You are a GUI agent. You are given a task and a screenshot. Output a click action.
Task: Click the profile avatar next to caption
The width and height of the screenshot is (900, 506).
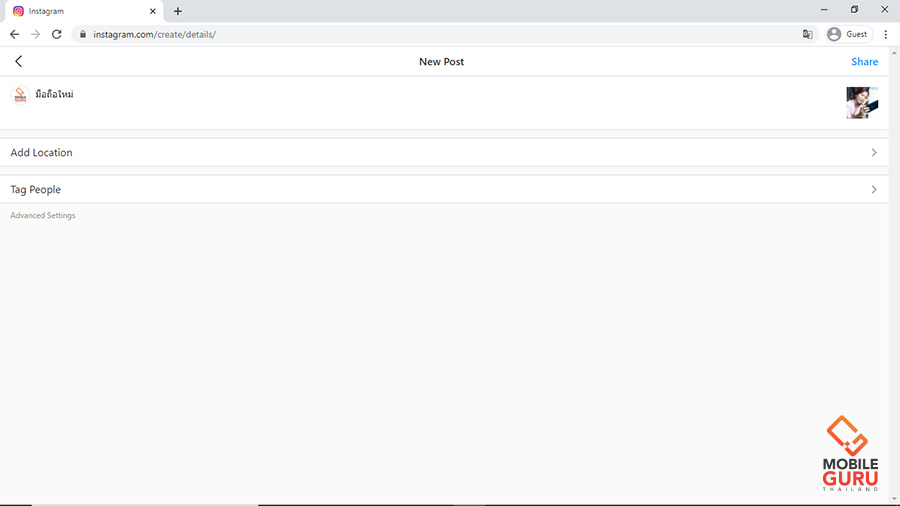pos(19,95)
